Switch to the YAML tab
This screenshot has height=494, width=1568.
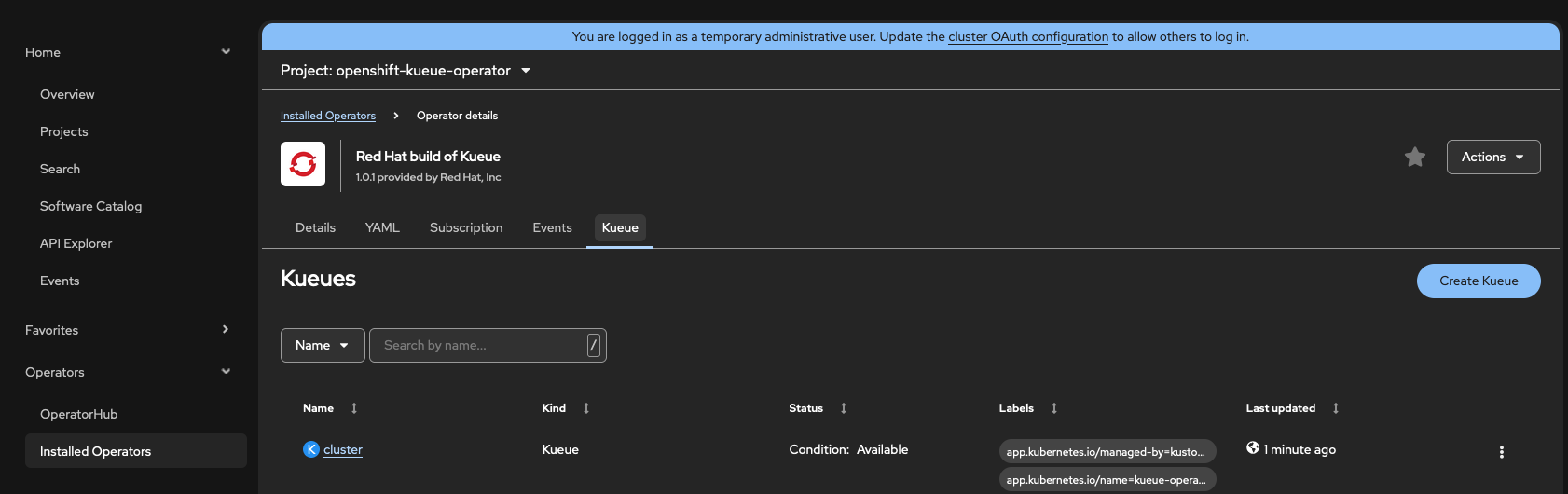click(x=382, y=228)
